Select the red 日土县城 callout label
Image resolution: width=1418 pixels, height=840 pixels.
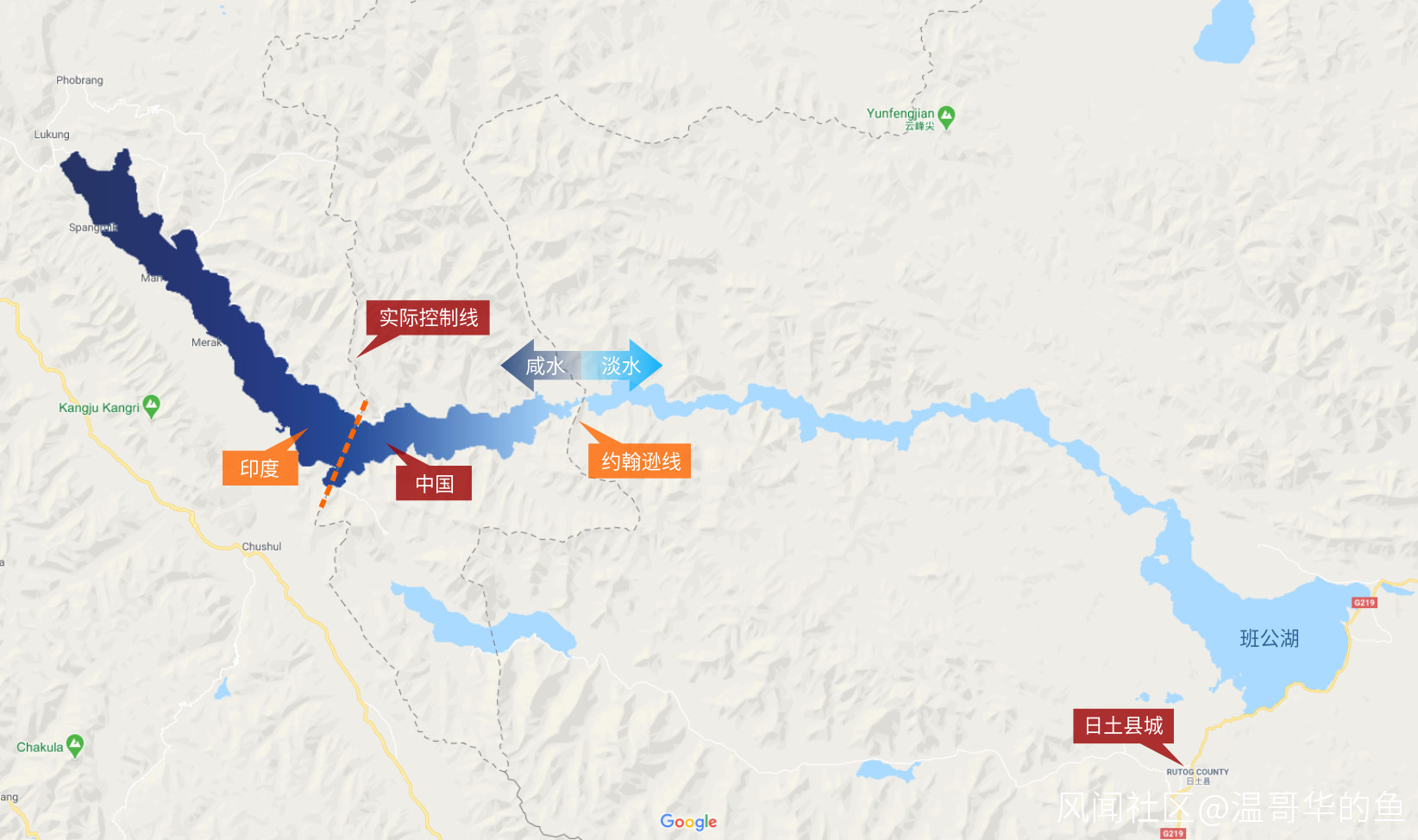click(1123, 726)
